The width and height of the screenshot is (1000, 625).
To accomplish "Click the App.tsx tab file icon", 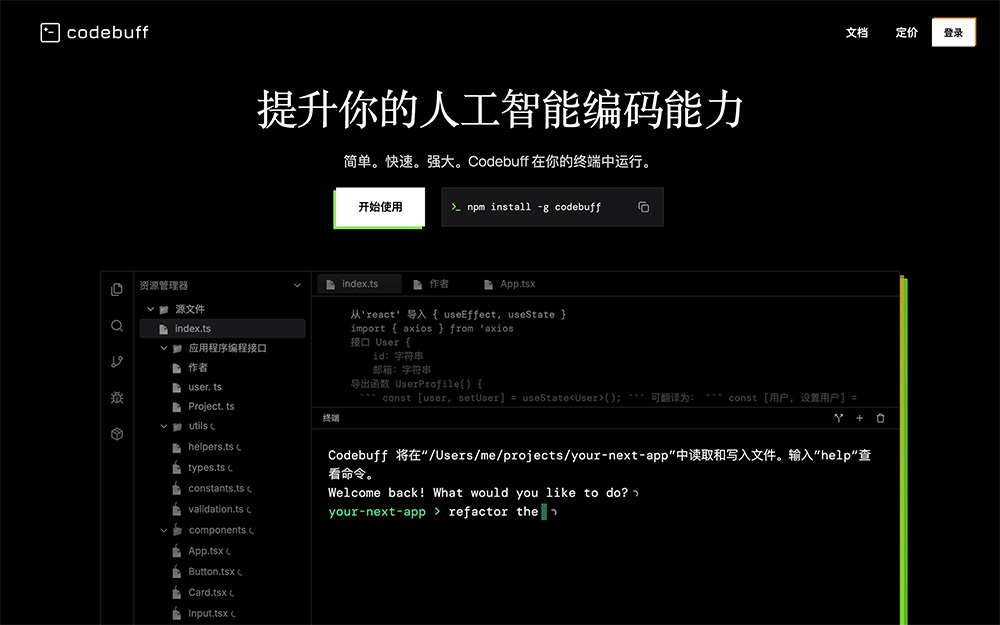I will [489, 284].
